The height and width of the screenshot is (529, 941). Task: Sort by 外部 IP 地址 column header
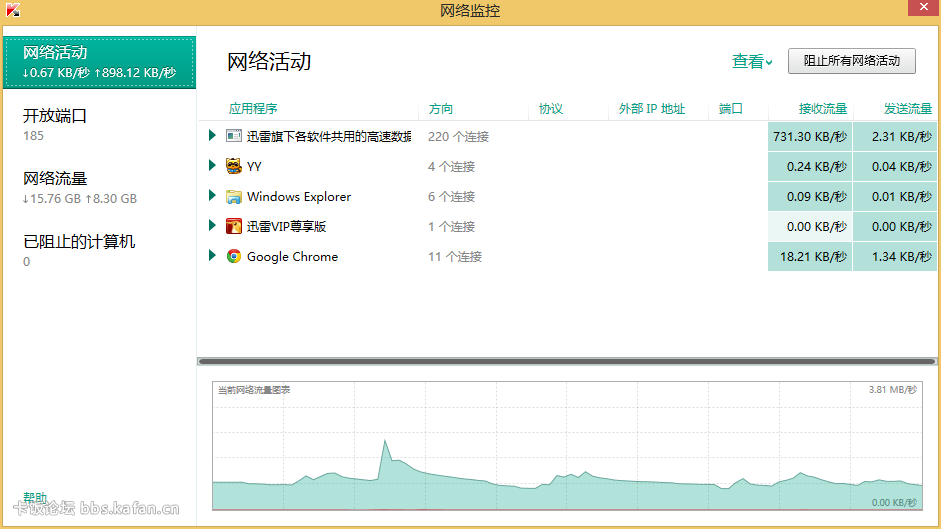652,109
